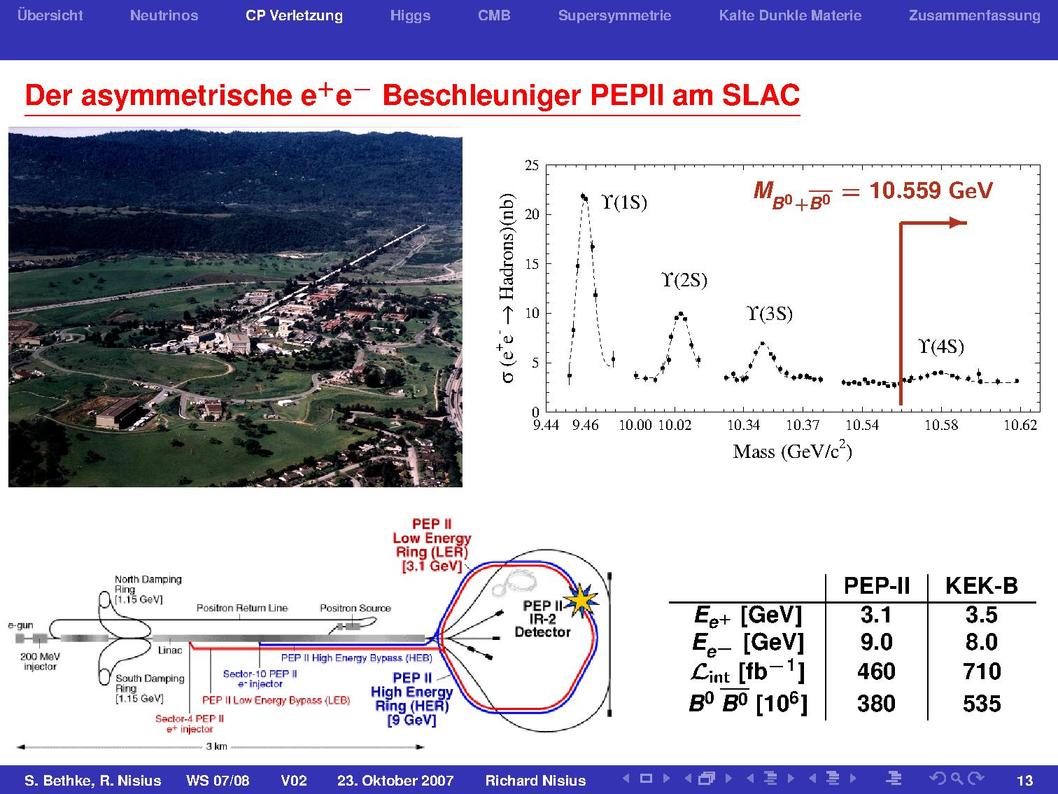Click the aerial photo of SLAC
The image size is (1058, 794).
[x=235, y=307]
